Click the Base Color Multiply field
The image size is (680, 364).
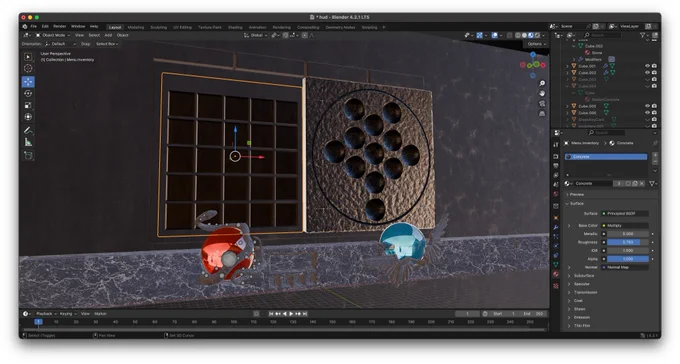(x=624, y=226)
